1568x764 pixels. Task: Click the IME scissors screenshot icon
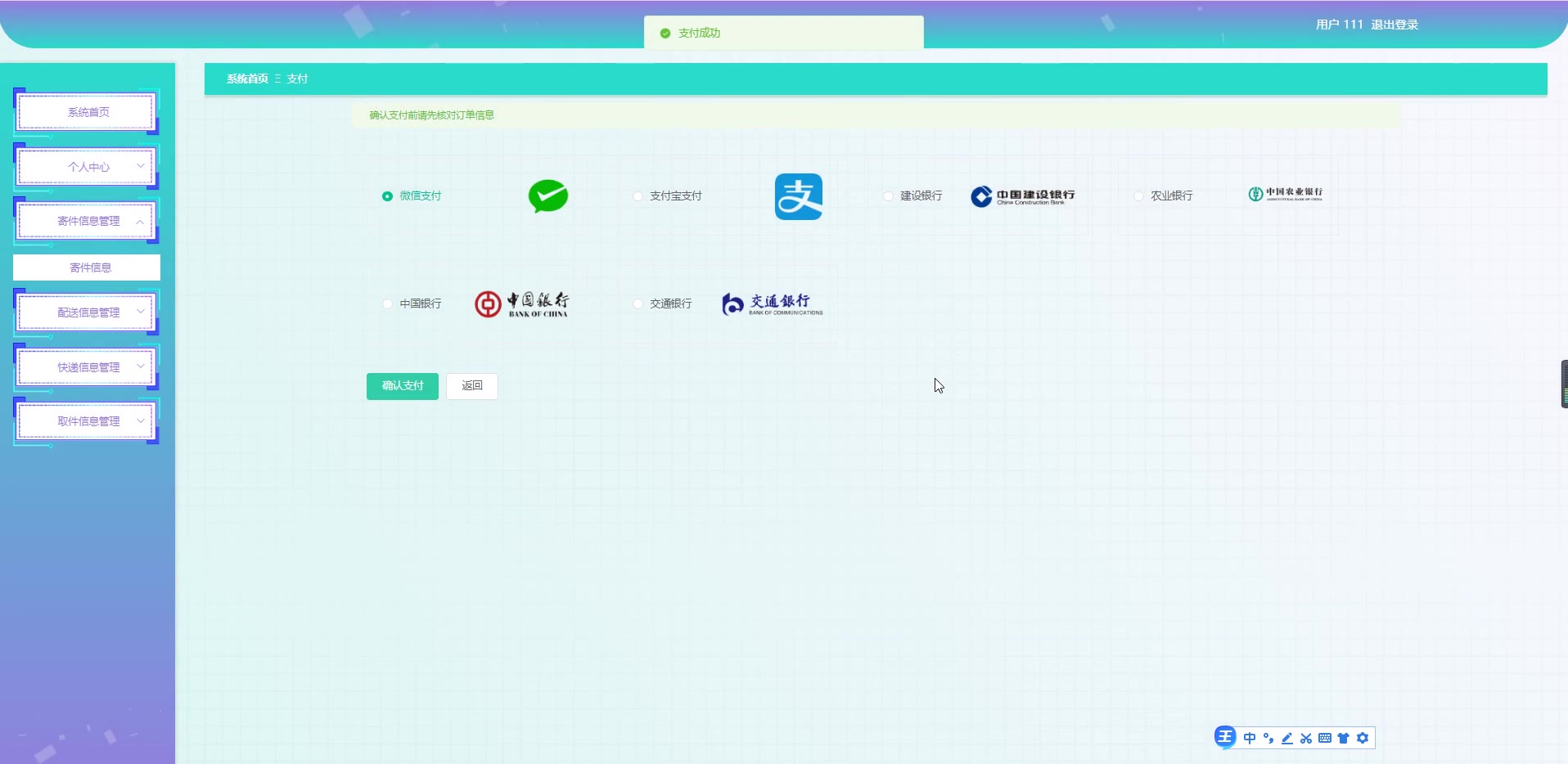pos(1306,738)
